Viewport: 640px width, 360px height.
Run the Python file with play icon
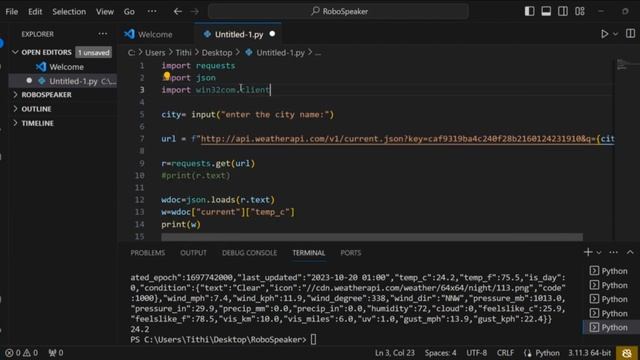pyautogui.click(x=604, y=34)
